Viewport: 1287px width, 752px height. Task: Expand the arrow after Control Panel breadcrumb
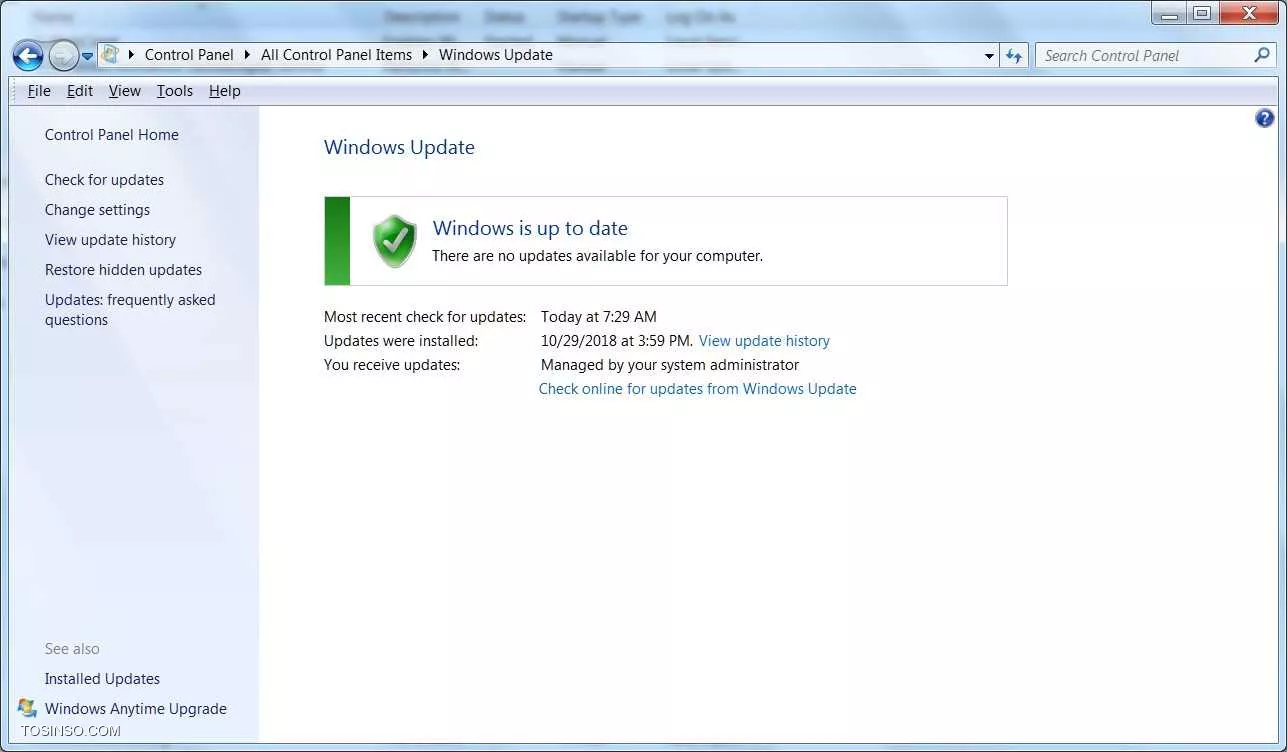tap(247, 55)
